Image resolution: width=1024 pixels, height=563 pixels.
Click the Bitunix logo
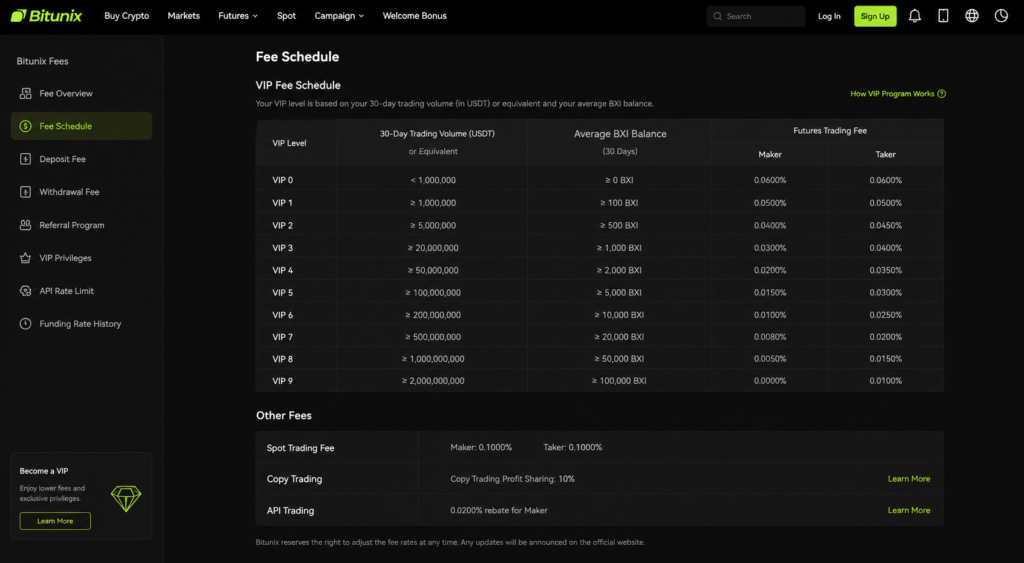(x=46, y=16)
